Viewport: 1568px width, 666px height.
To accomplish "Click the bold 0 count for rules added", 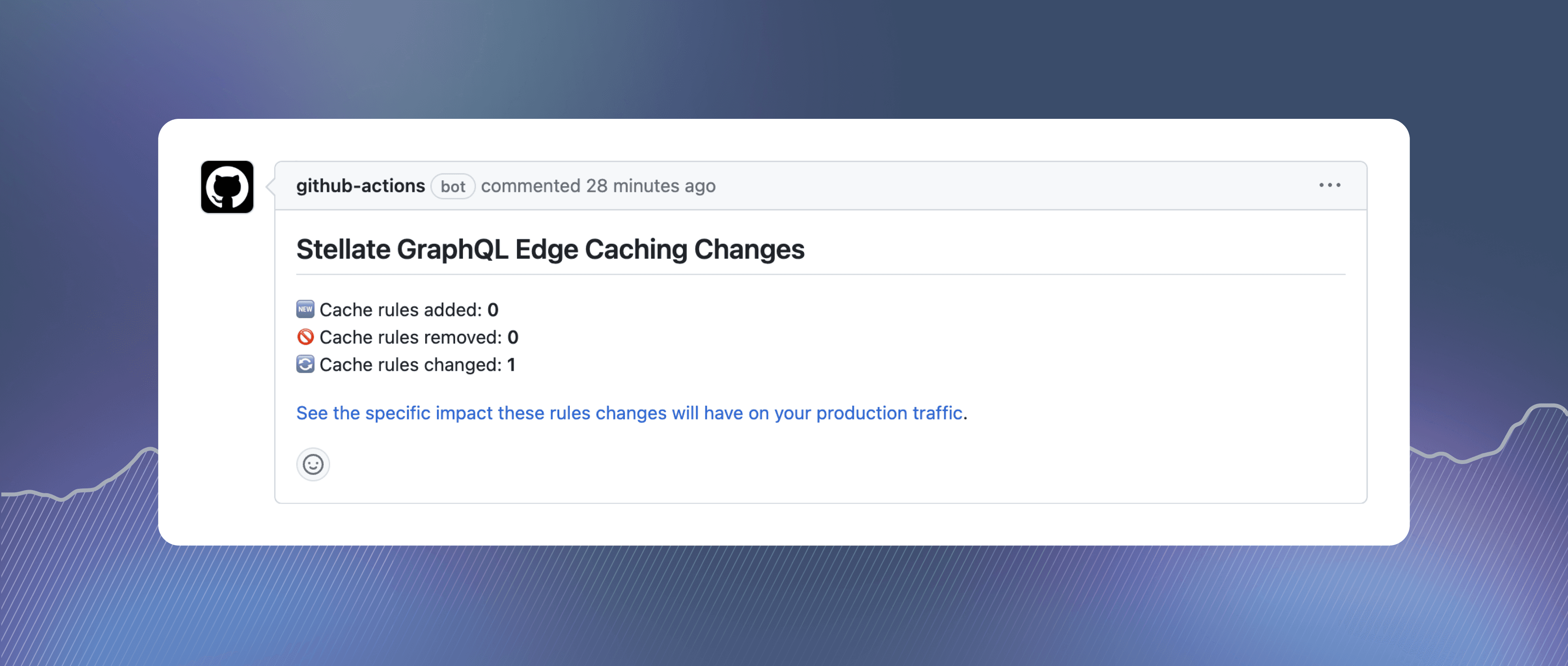I will 493,309.
